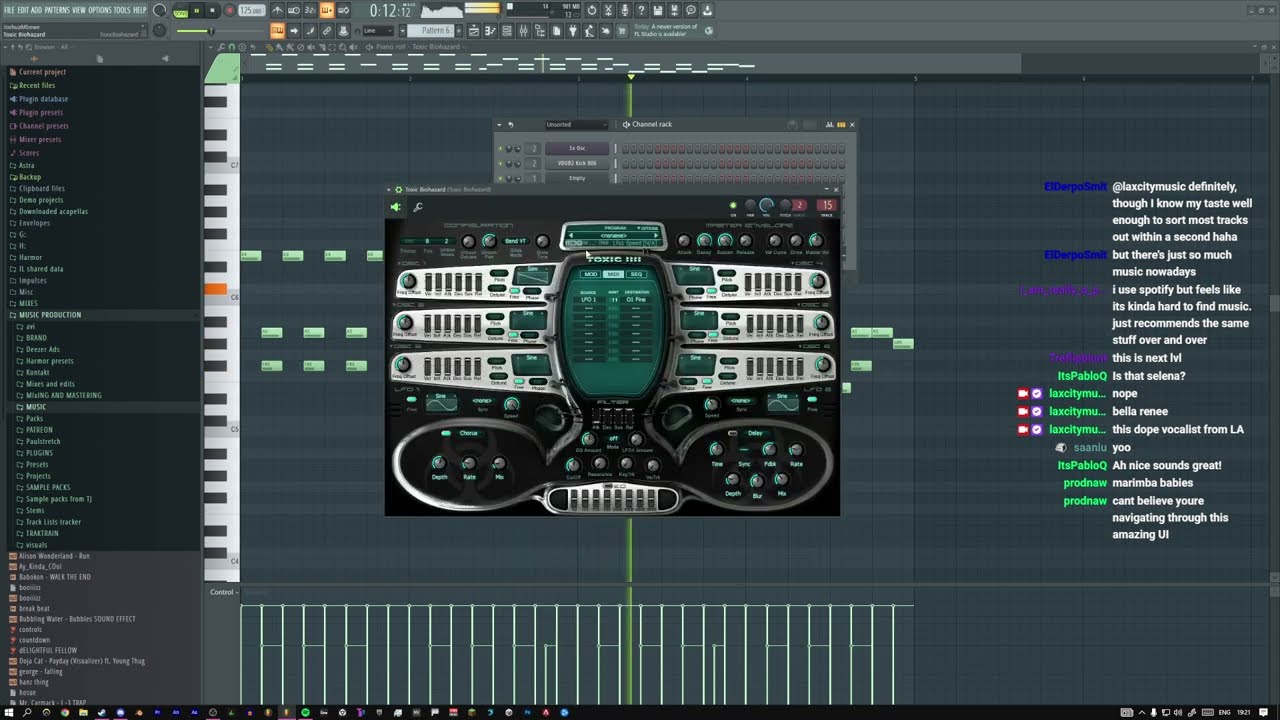This screenshot has width=1280, height=720.
Task: Open the Toxic Biohazard plugin options arrow menu
Action: [390, 189]
